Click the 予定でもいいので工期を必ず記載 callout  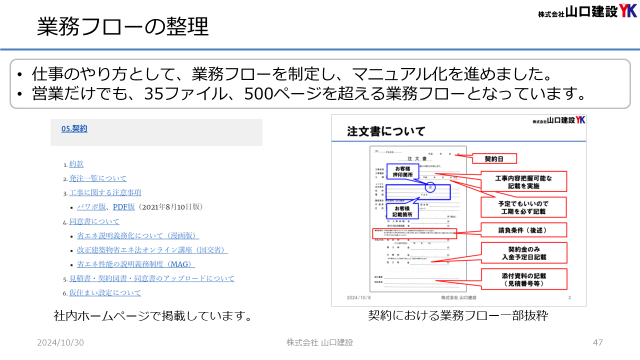pos(524,207)
